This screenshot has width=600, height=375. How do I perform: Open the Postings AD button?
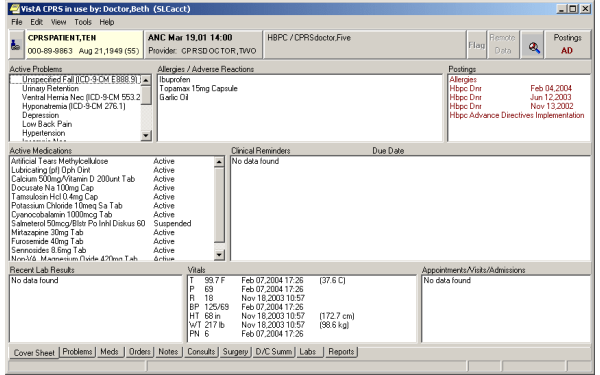(x=567, y=45)
